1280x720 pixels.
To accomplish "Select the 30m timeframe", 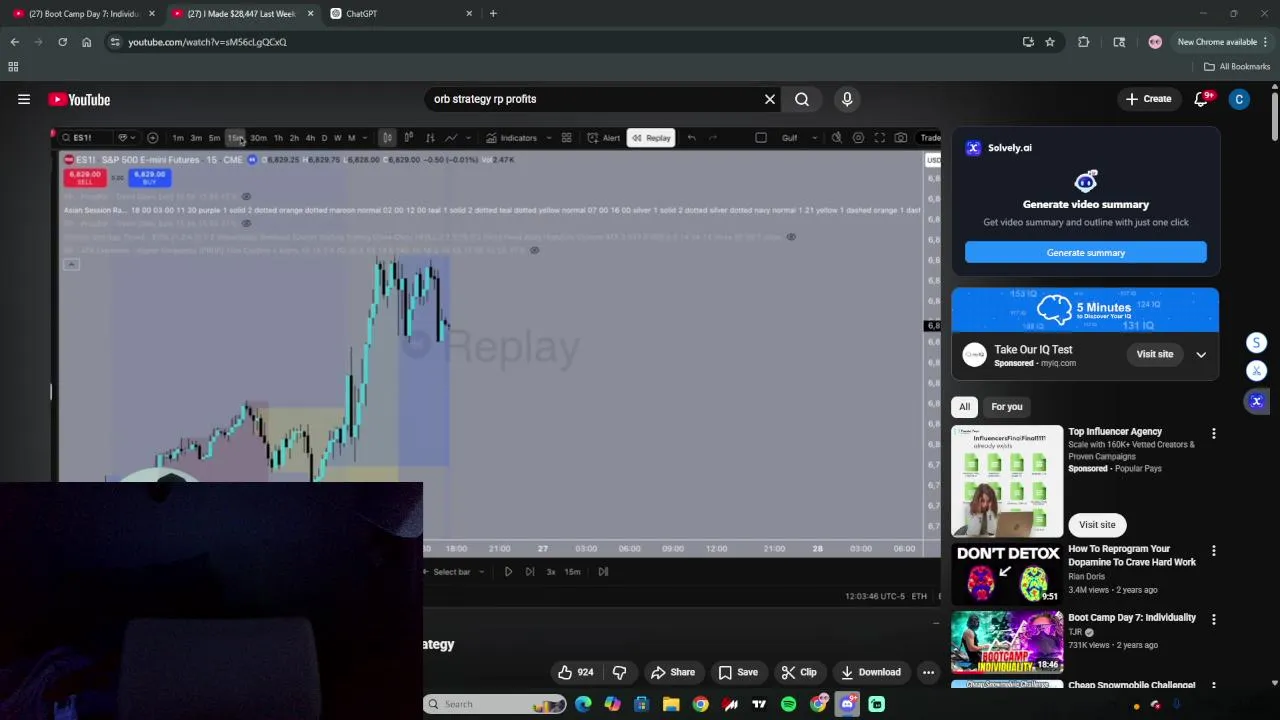I will [x=258, y=138].
